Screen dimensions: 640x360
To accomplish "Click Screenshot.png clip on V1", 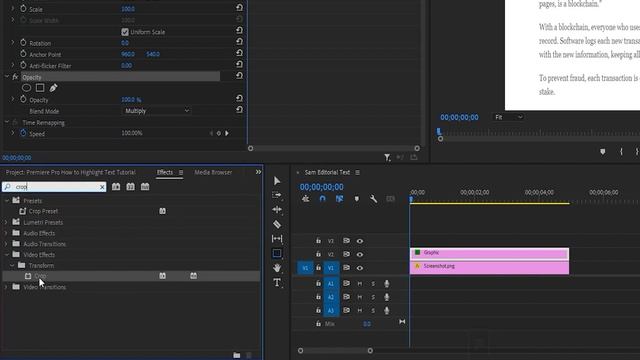I will (489, 267).
